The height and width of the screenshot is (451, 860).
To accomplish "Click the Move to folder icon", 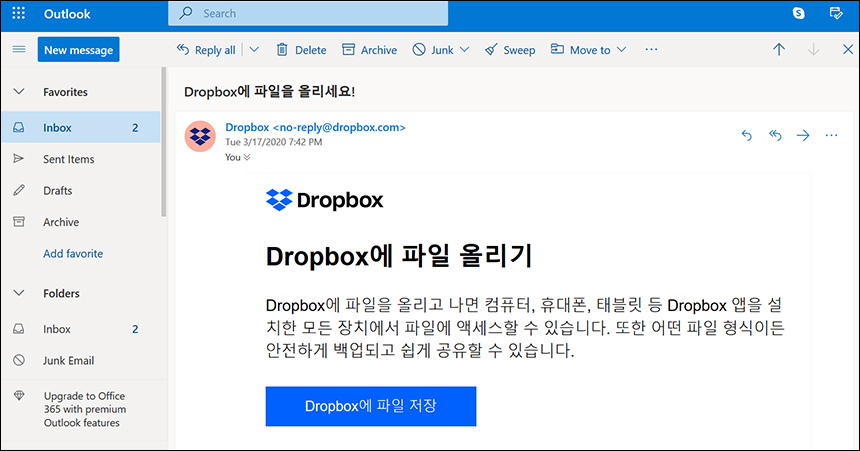I will pyautogui.click(x=557, y=49).
